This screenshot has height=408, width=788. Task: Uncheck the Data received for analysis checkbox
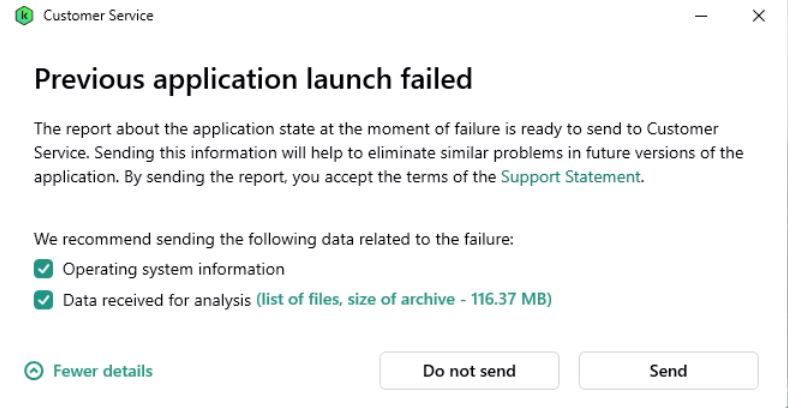point(43,299)
